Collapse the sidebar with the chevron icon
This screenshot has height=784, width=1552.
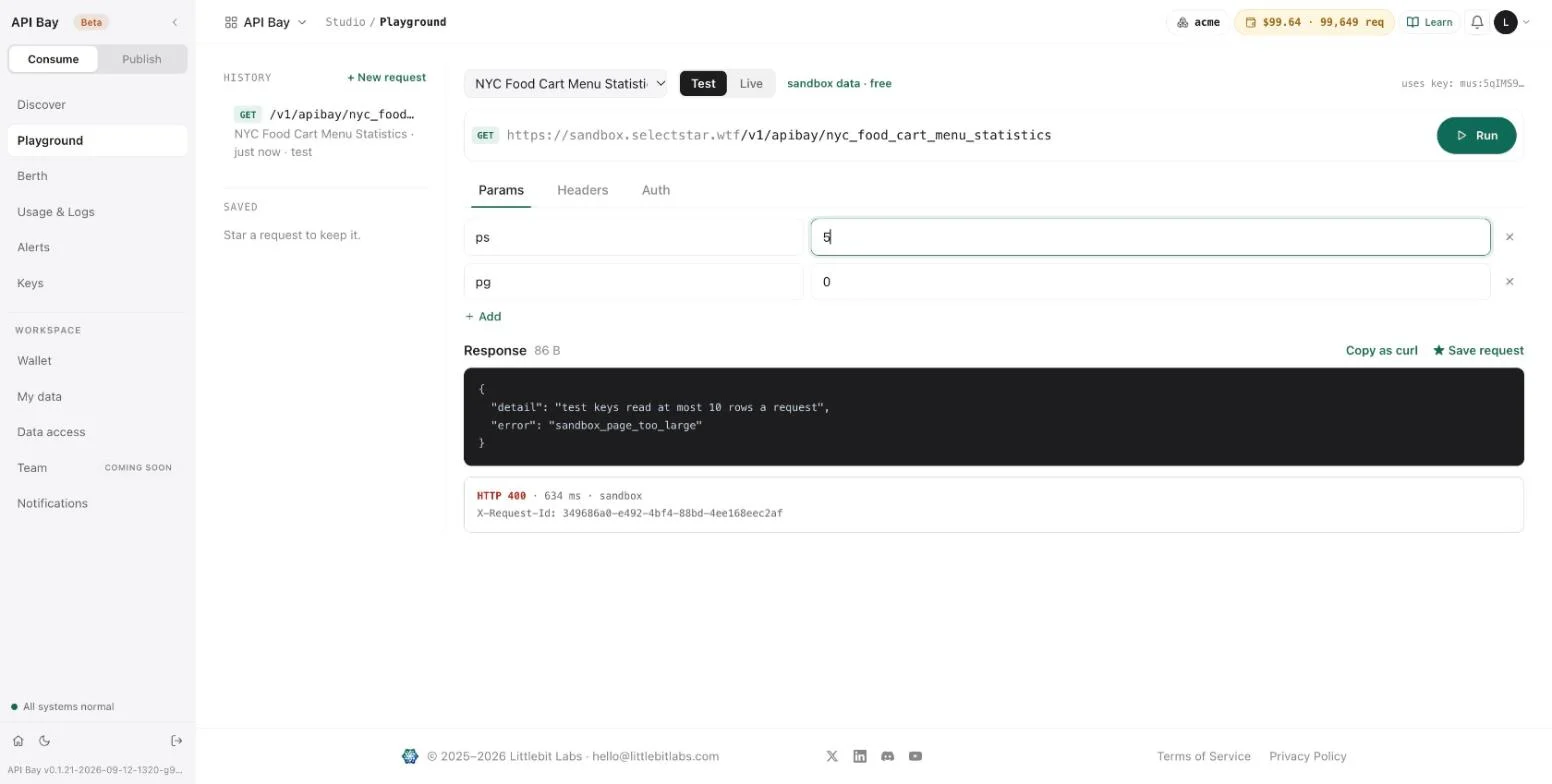coord(175,22)
